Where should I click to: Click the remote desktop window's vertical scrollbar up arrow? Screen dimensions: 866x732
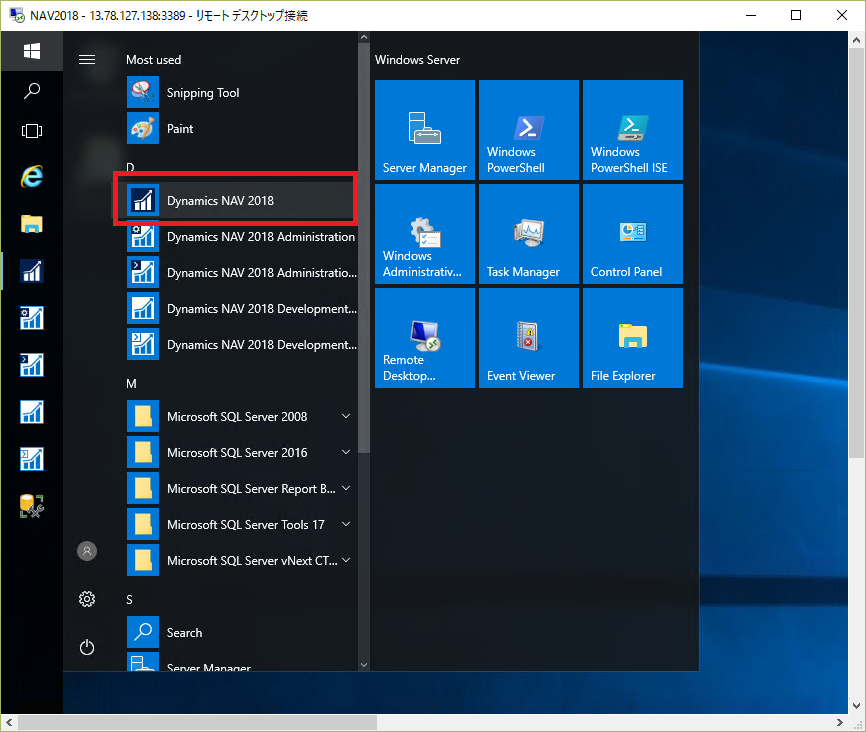[856, 40]
